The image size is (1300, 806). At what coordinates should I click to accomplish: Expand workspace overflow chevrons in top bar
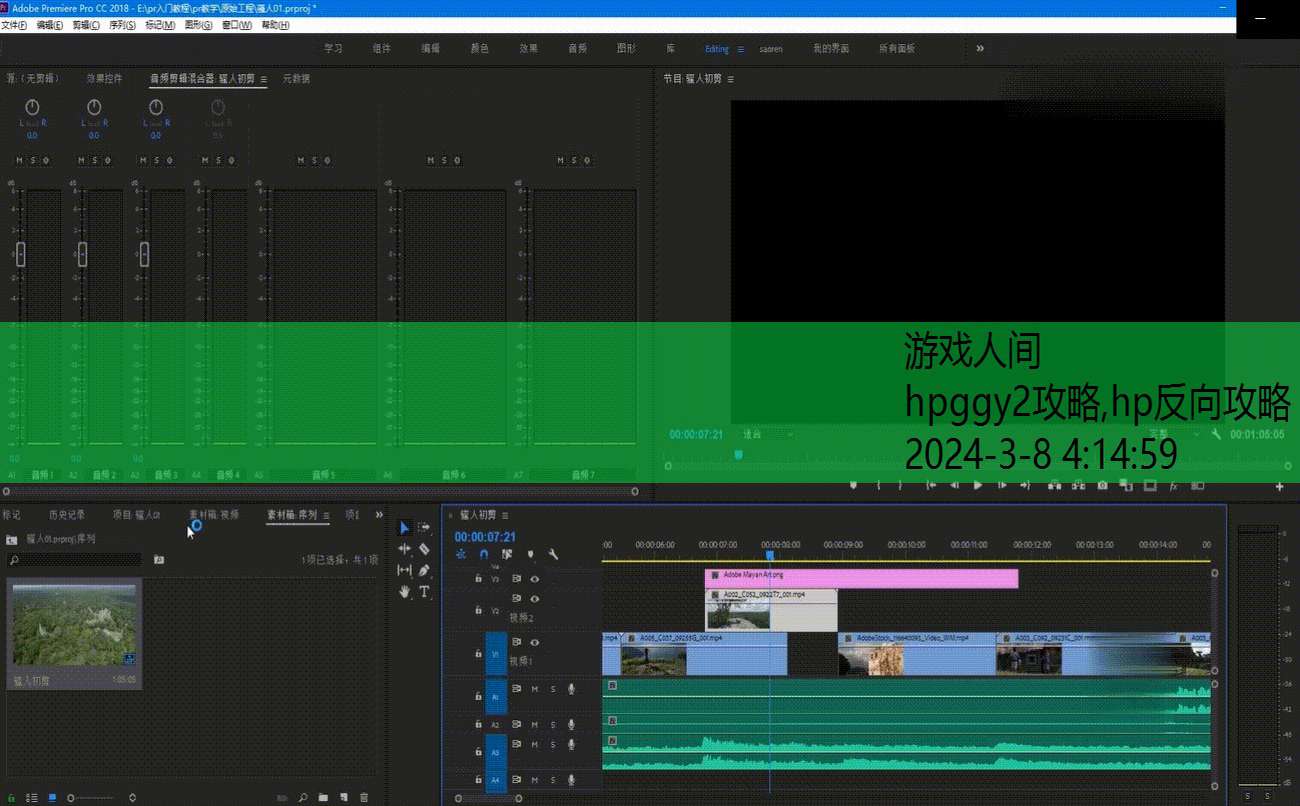(980, 48)
